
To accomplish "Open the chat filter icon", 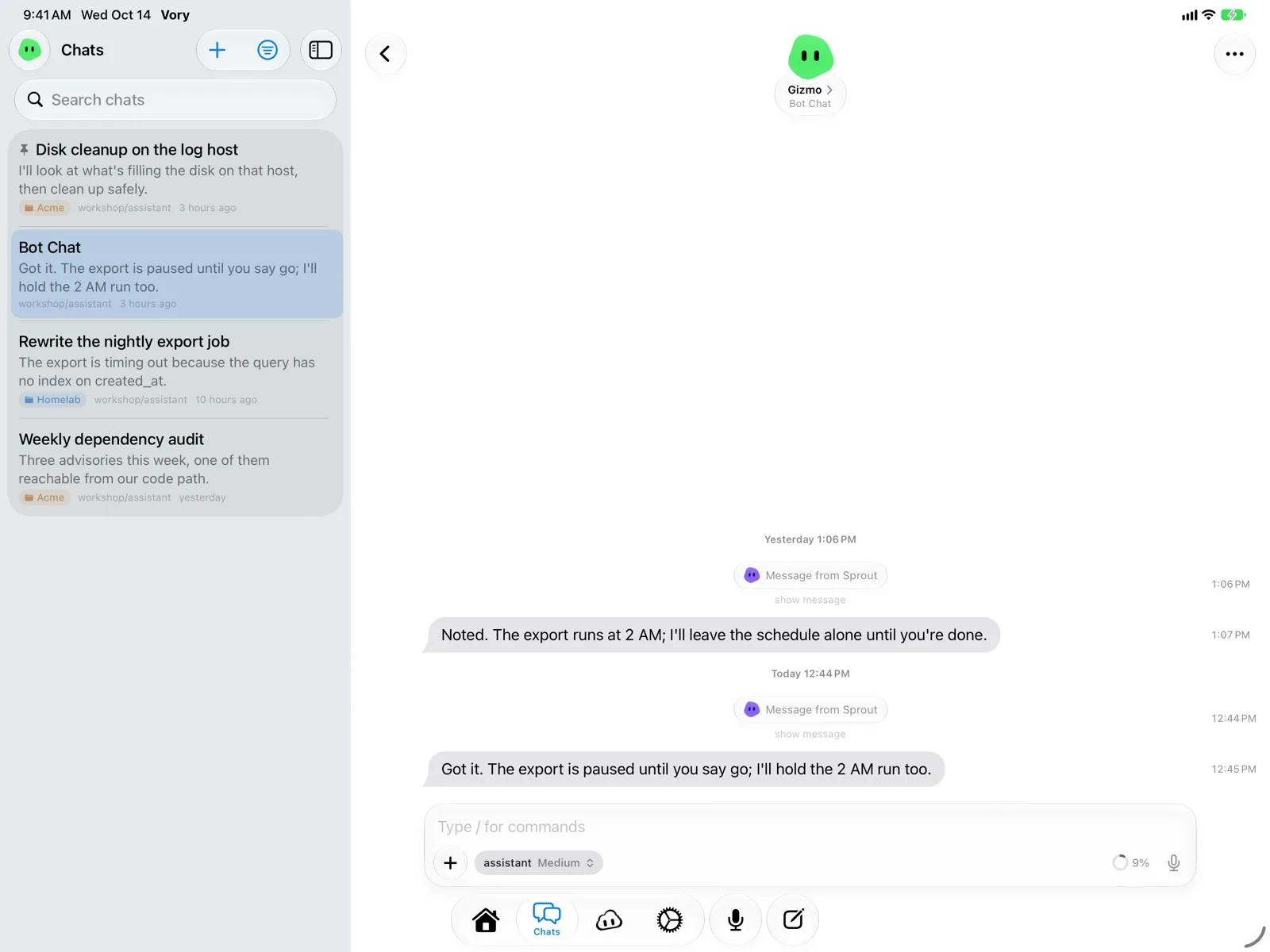I will point(267,50).
